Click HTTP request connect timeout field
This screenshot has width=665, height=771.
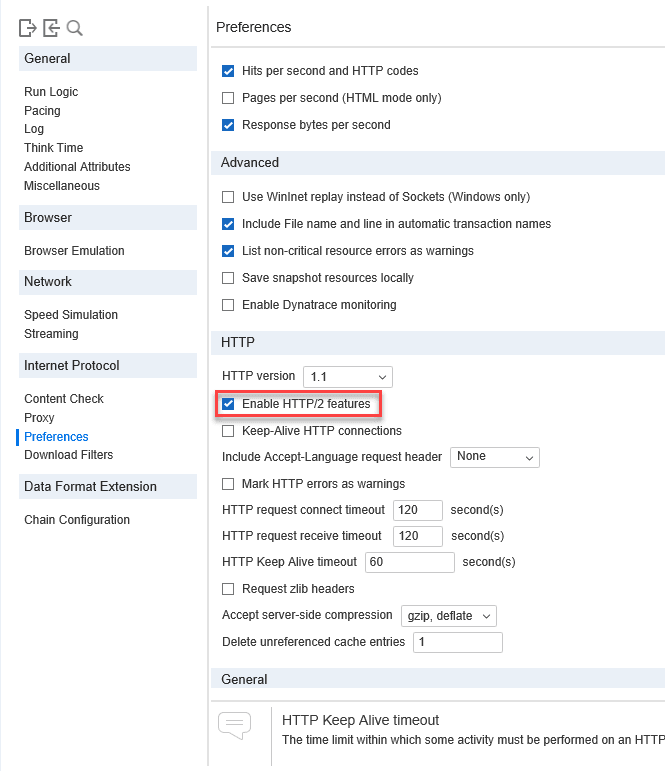tap(418, 510)
